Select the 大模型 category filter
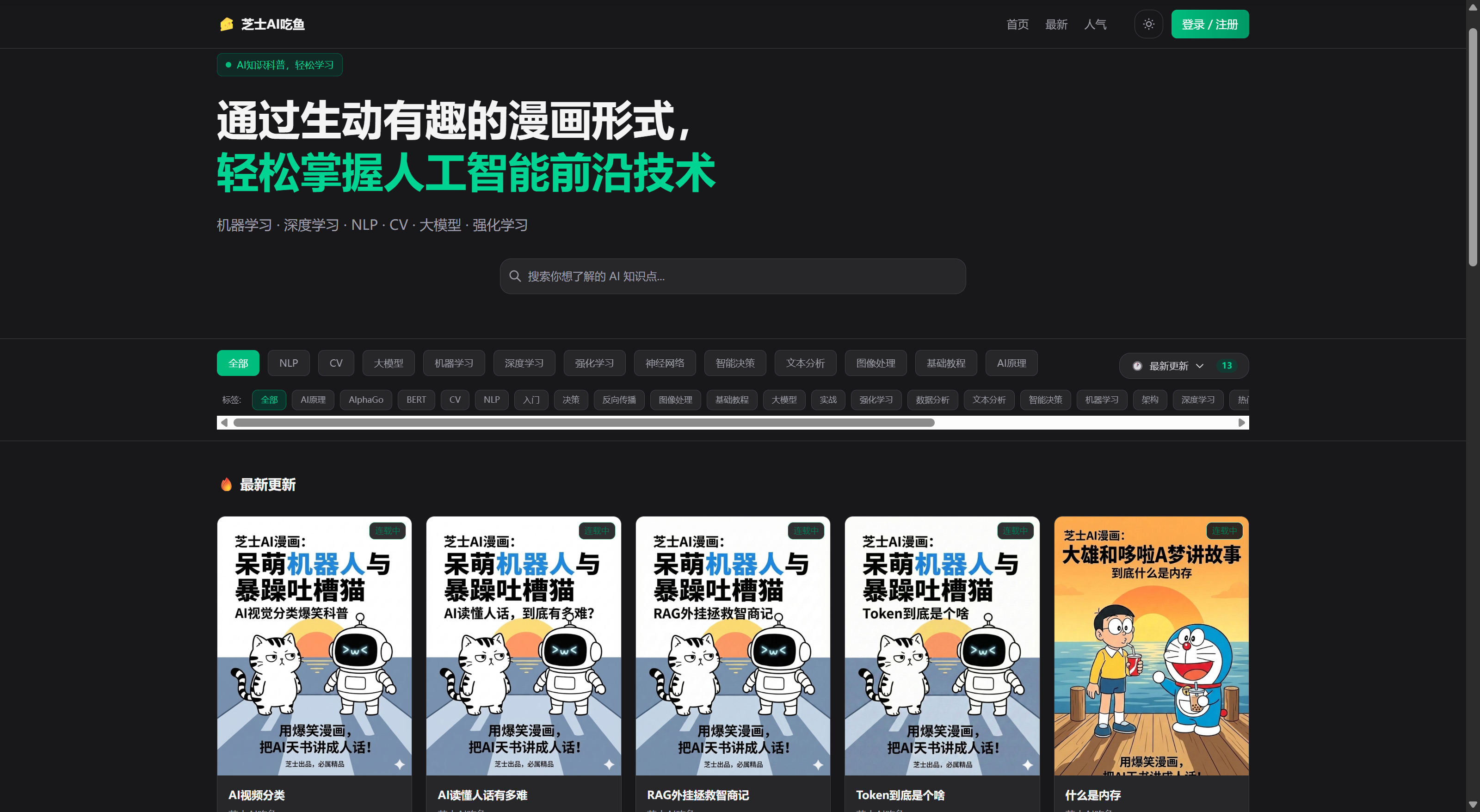Viewport: 1480px width, 812px height. 388,363
